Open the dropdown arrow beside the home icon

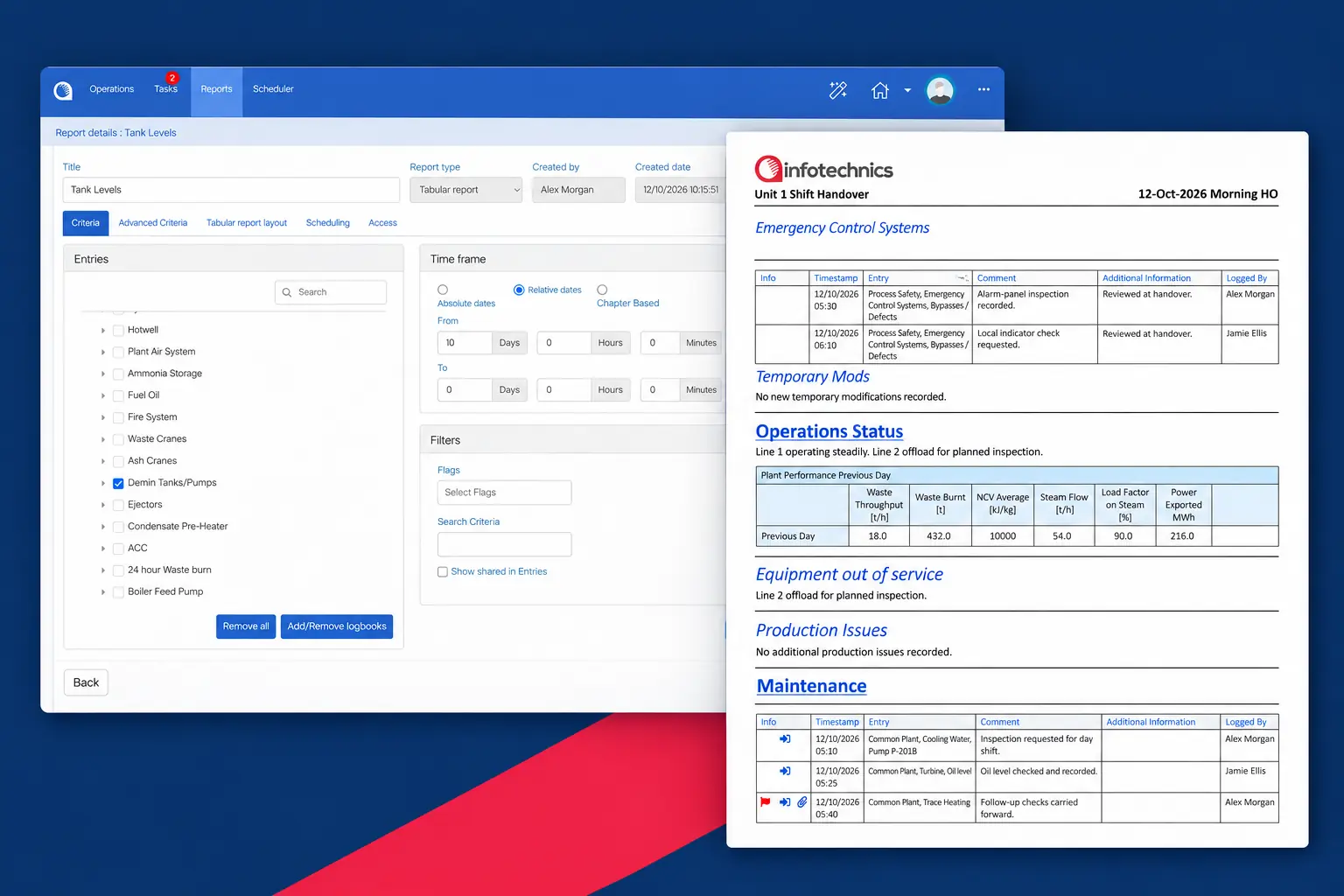(907, 90)
